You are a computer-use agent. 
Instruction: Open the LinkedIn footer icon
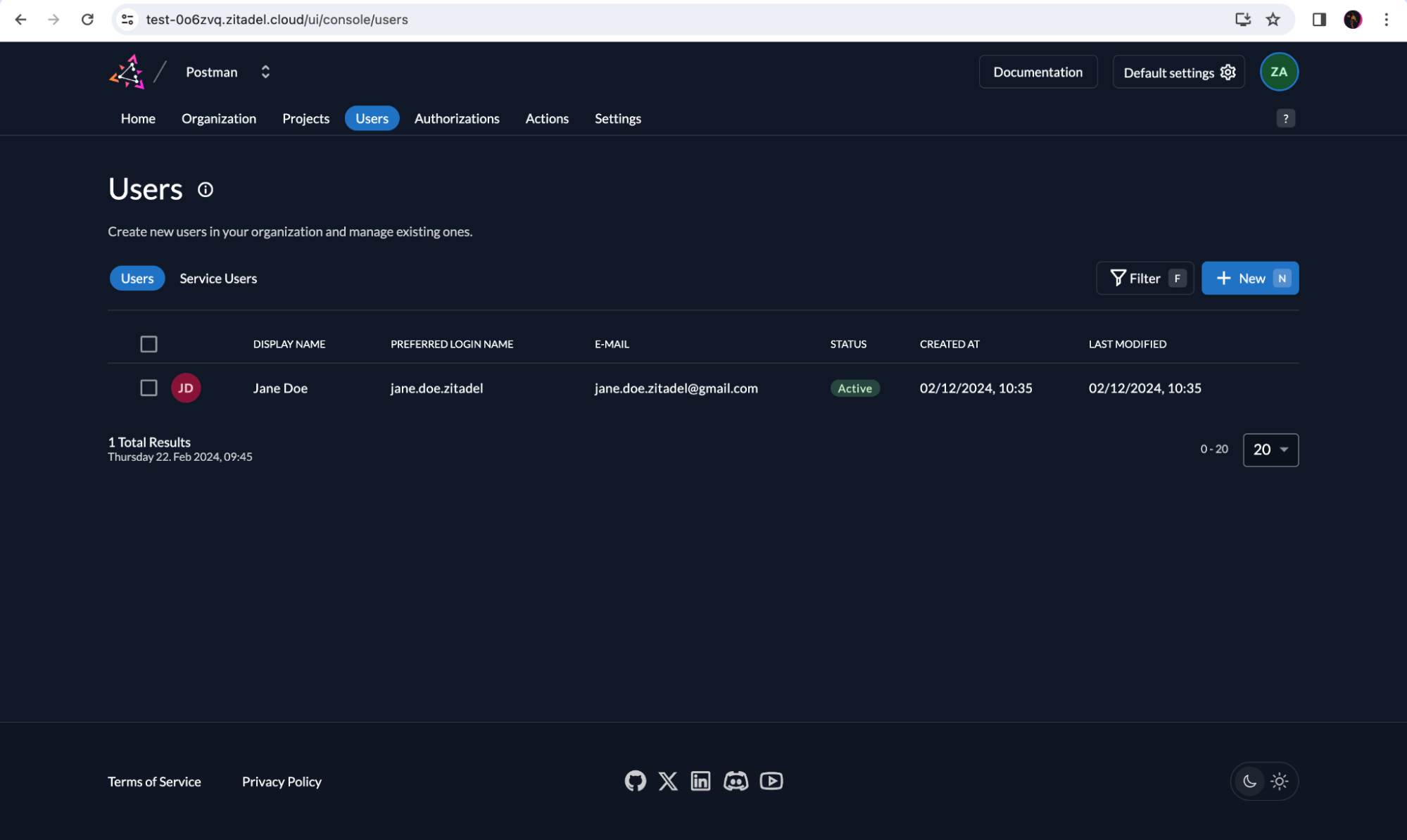point(700,781)
